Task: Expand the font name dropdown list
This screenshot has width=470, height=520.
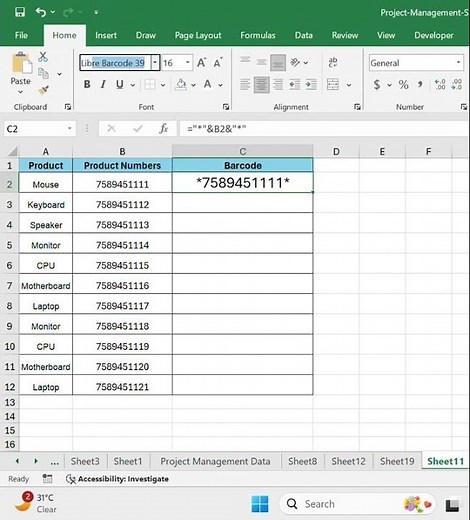Action: click(x=155, y=63)
